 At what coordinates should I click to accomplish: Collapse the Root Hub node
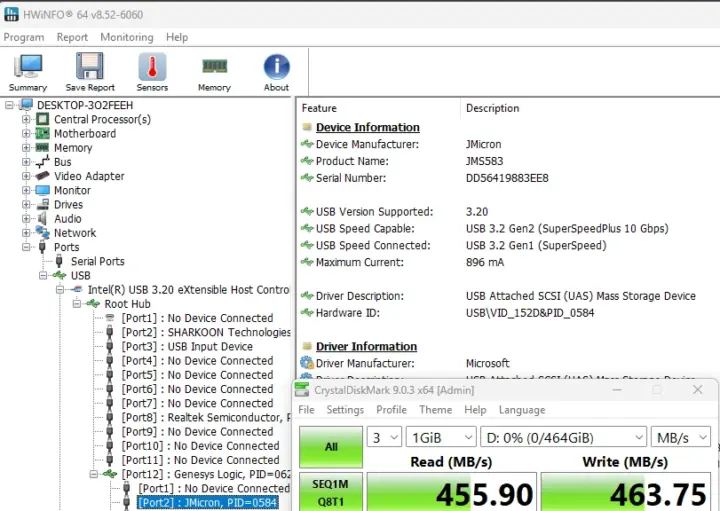pos(76,304)
